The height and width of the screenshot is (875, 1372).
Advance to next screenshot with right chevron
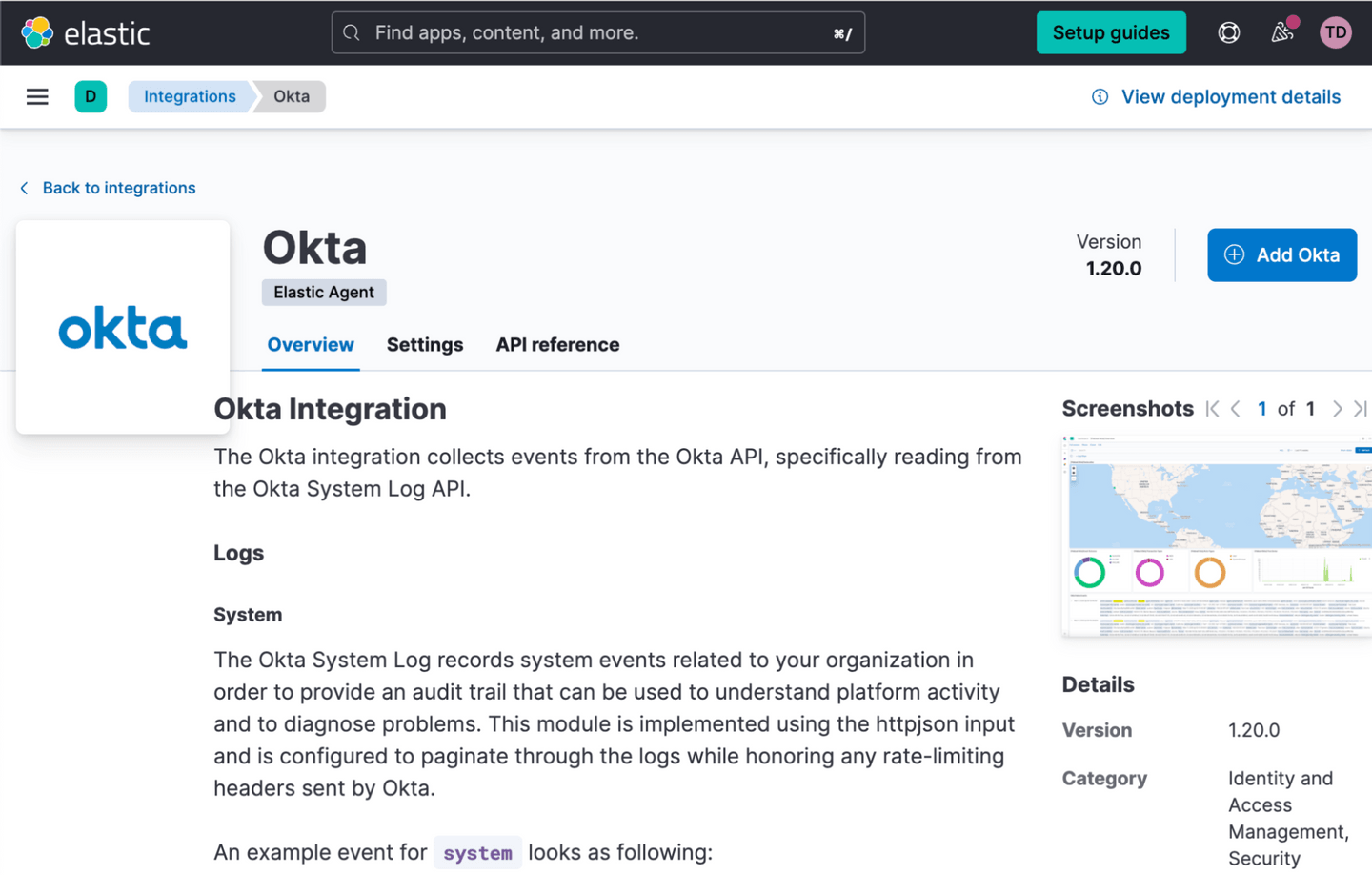click(1337, 408)
